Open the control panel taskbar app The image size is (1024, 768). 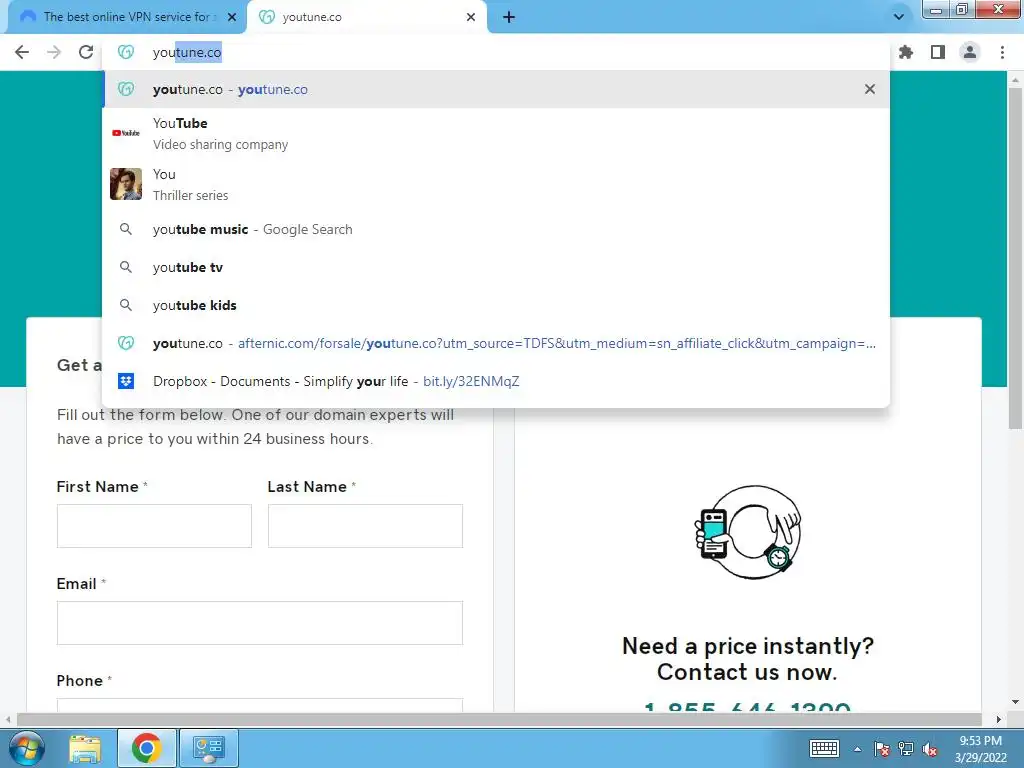pyautogui.click(x=208, y=748)
